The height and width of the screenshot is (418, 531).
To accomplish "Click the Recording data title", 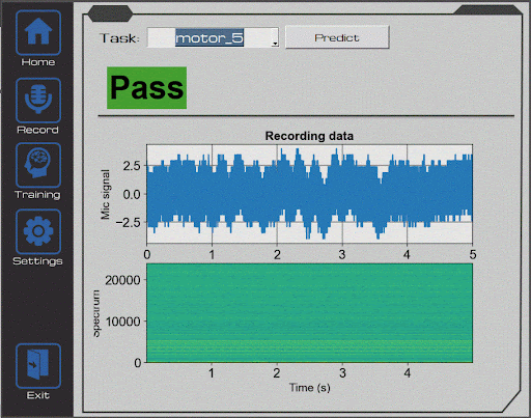I will pyautogui.click(x=309, y=136).
